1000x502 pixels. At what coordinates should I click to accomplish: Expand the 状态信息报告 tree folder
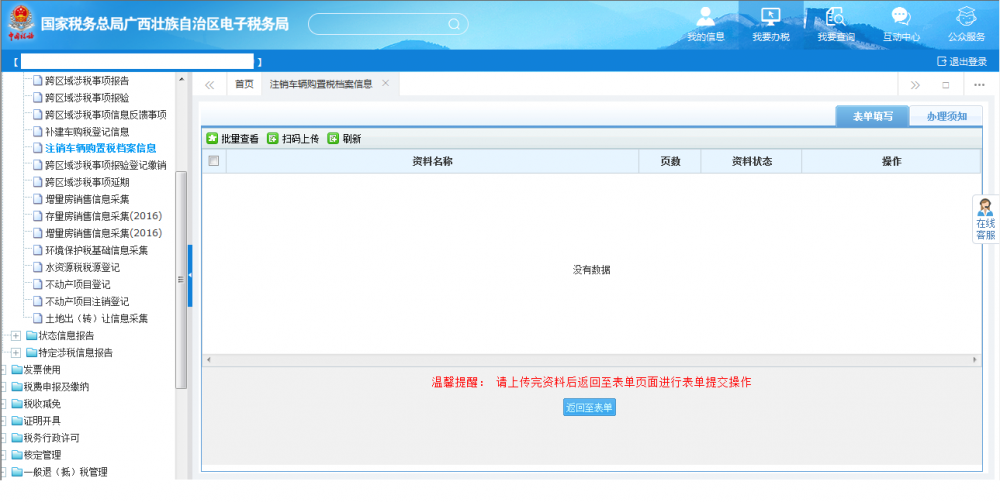(16, 335)
